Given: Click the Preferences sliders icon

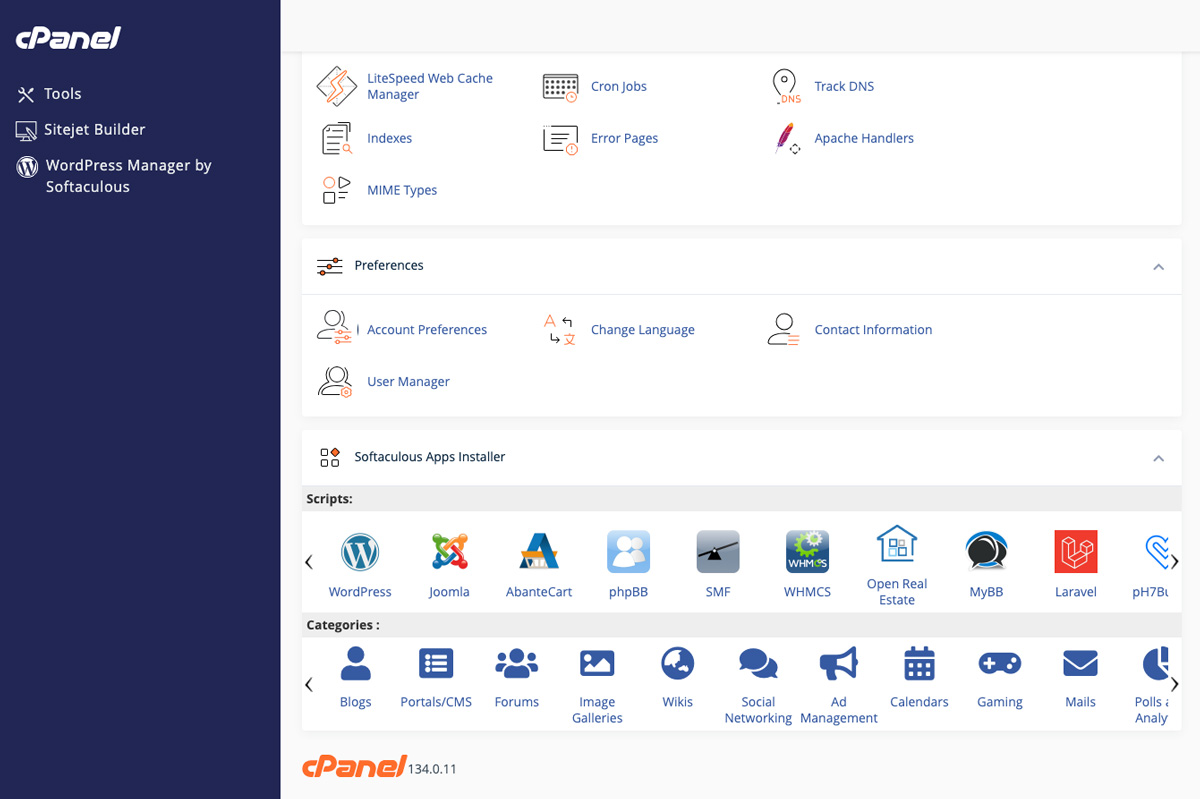Looking at the screenshot, I should (329, 266).
